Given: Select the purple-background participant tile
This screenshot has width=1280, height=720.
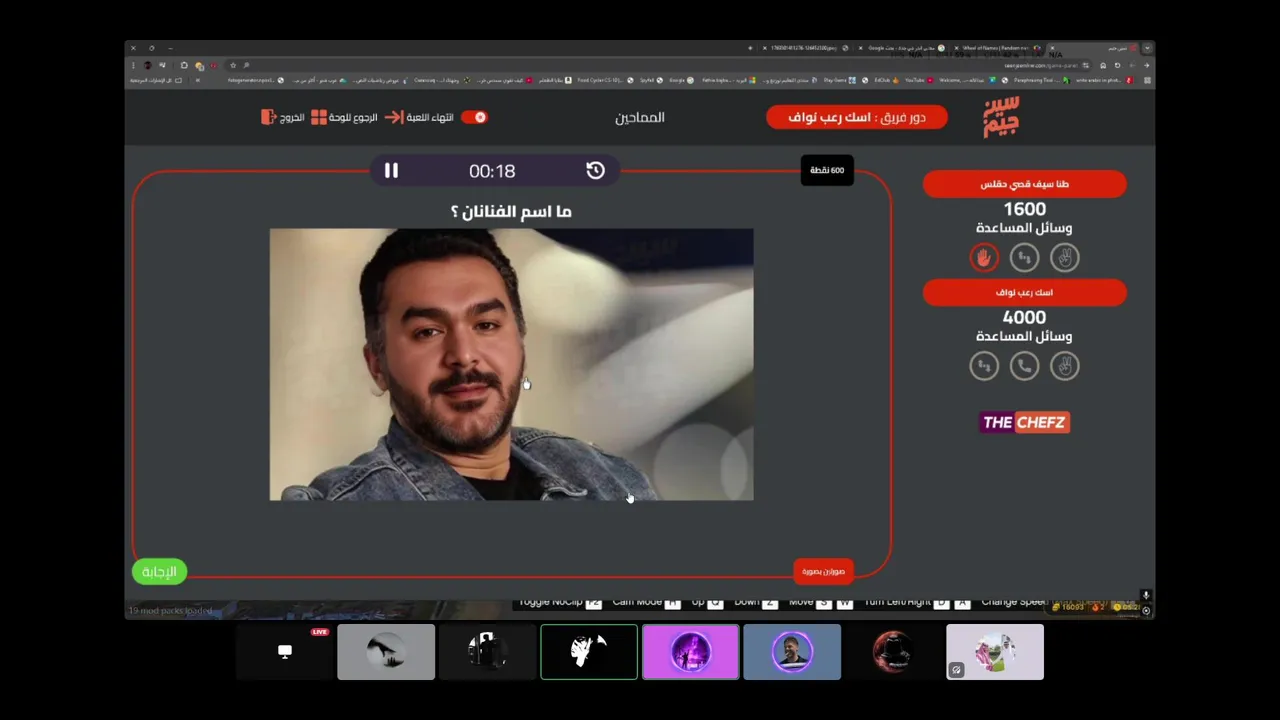Looking at the screenshot, I should pos(691,652).
